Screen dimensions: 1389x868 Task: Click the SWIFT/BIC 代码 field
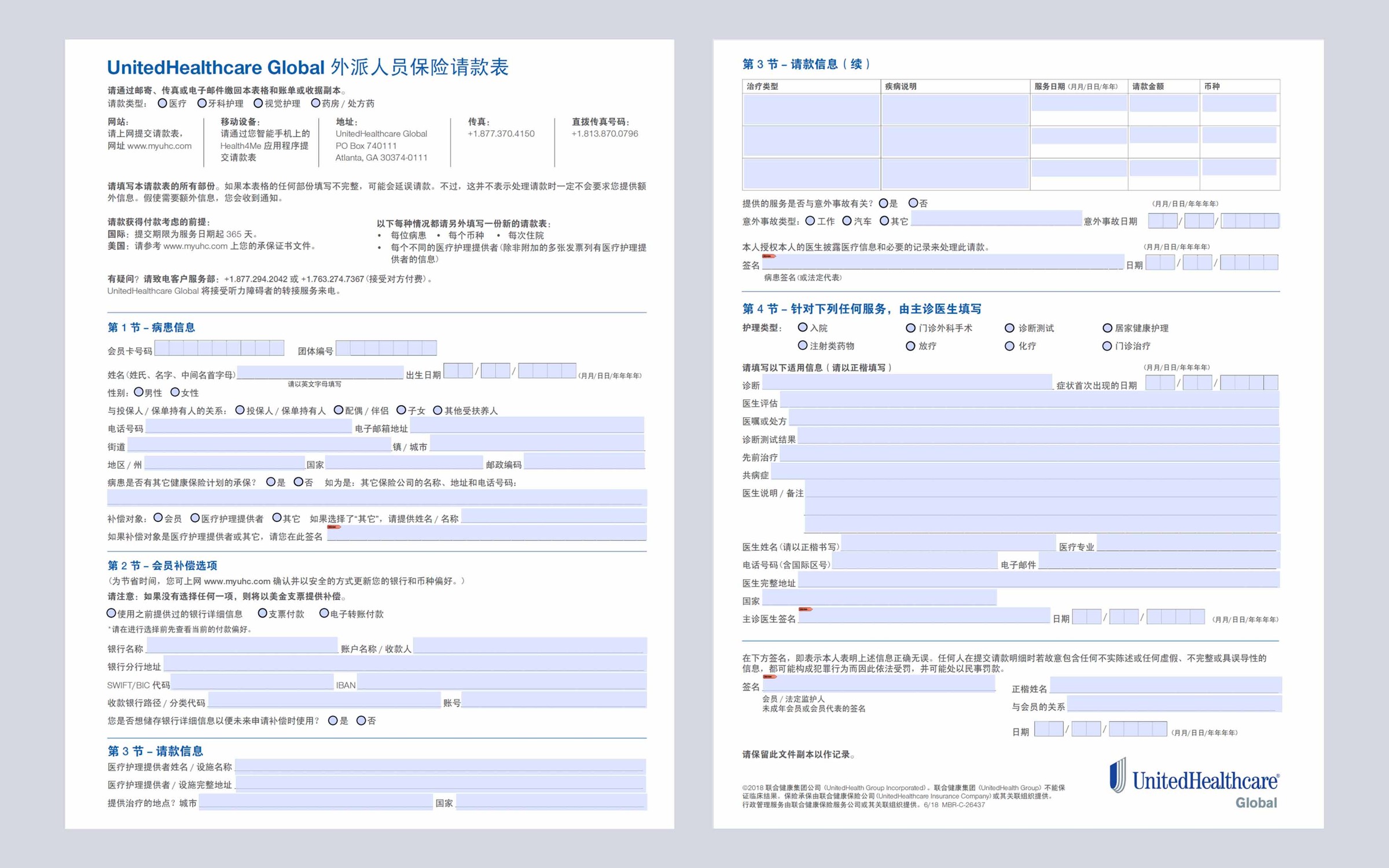(x=252, y=682)
